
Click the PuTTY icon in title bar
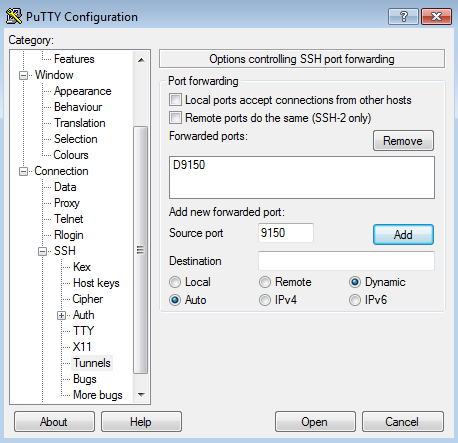[x=14, y=17]
